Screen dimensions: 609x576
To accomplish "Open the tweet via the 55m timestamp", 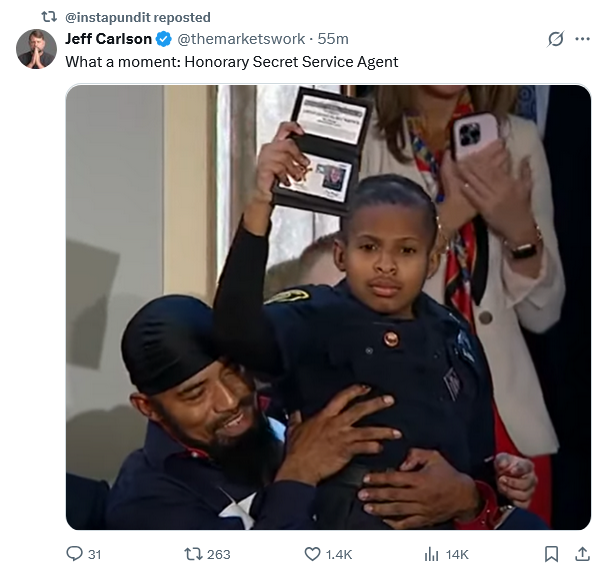I will (333, 39).
